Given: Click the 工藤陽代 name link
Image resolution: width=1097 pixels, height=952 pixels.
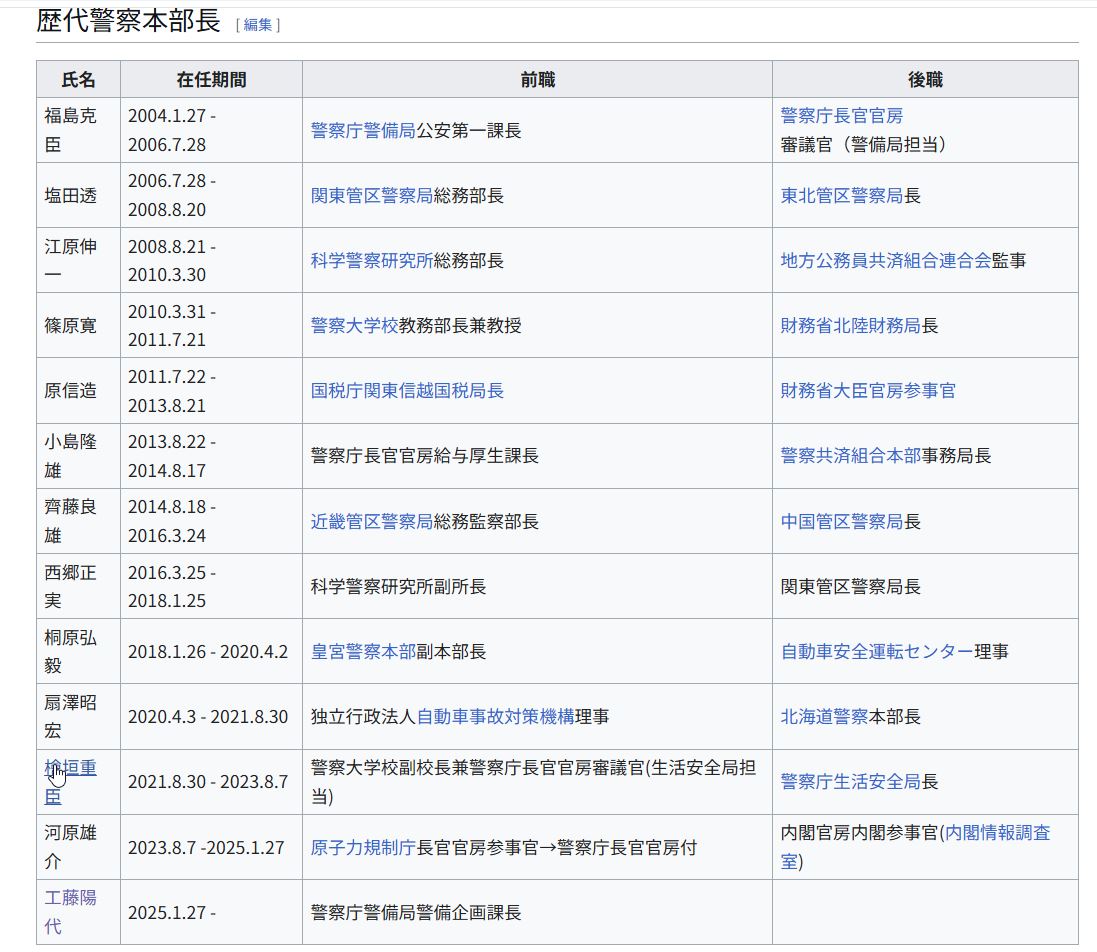Looking at the screenshot, I should [x=70, y=898].
